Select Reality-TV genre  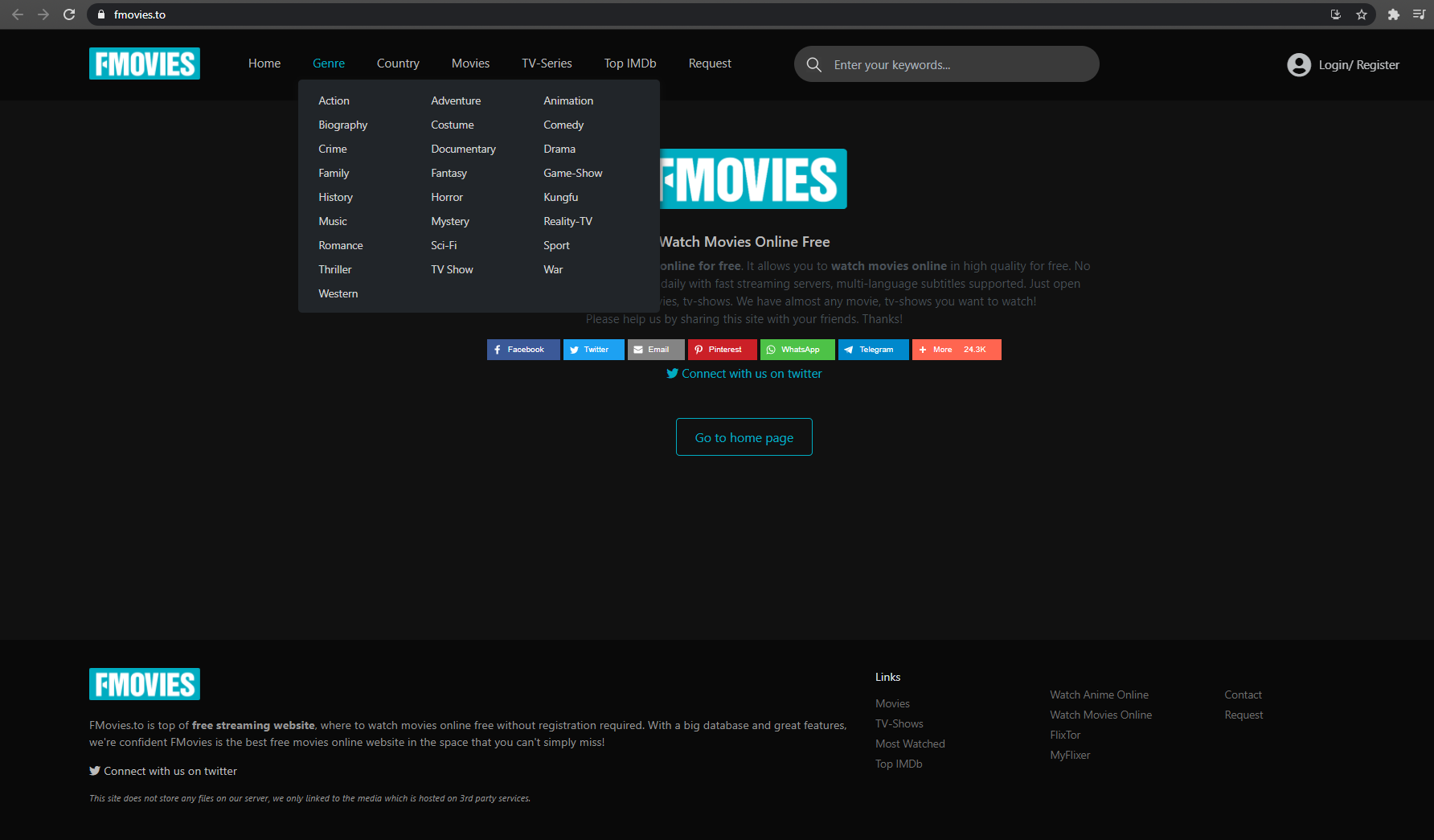(567, 221)
